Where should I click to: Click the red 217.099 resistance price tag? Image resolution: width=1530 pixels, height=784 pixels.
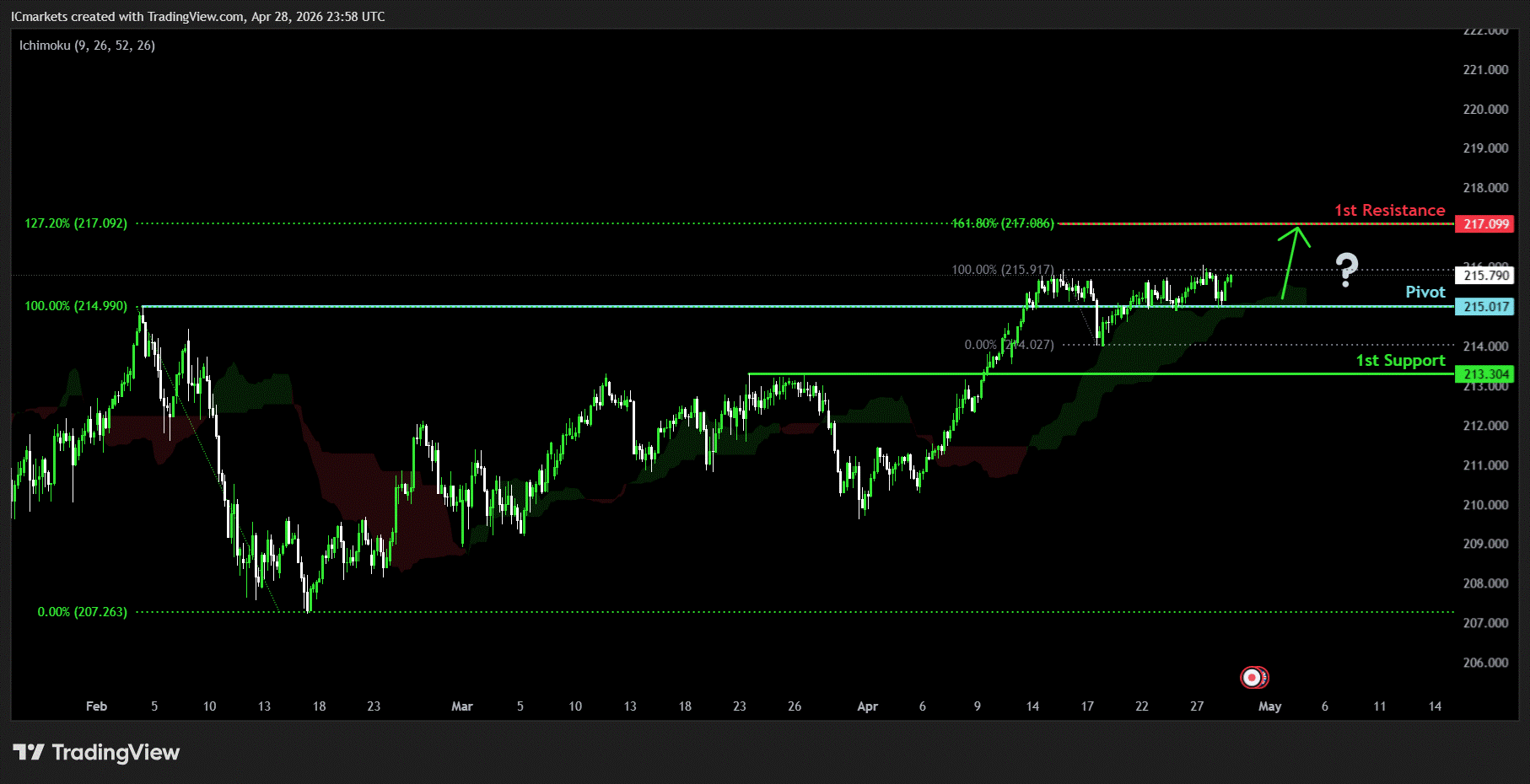click(1484, 224)
